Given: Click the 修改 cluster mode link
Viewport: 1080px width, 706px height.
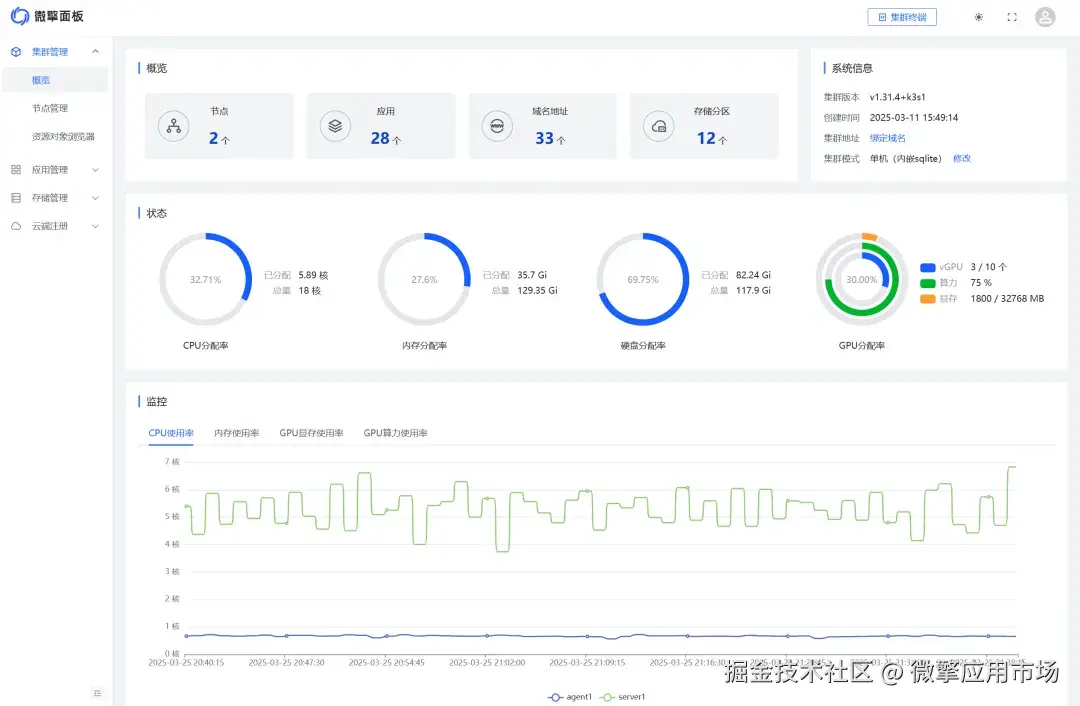Looking at the screenshot, I should click(962, 158).
